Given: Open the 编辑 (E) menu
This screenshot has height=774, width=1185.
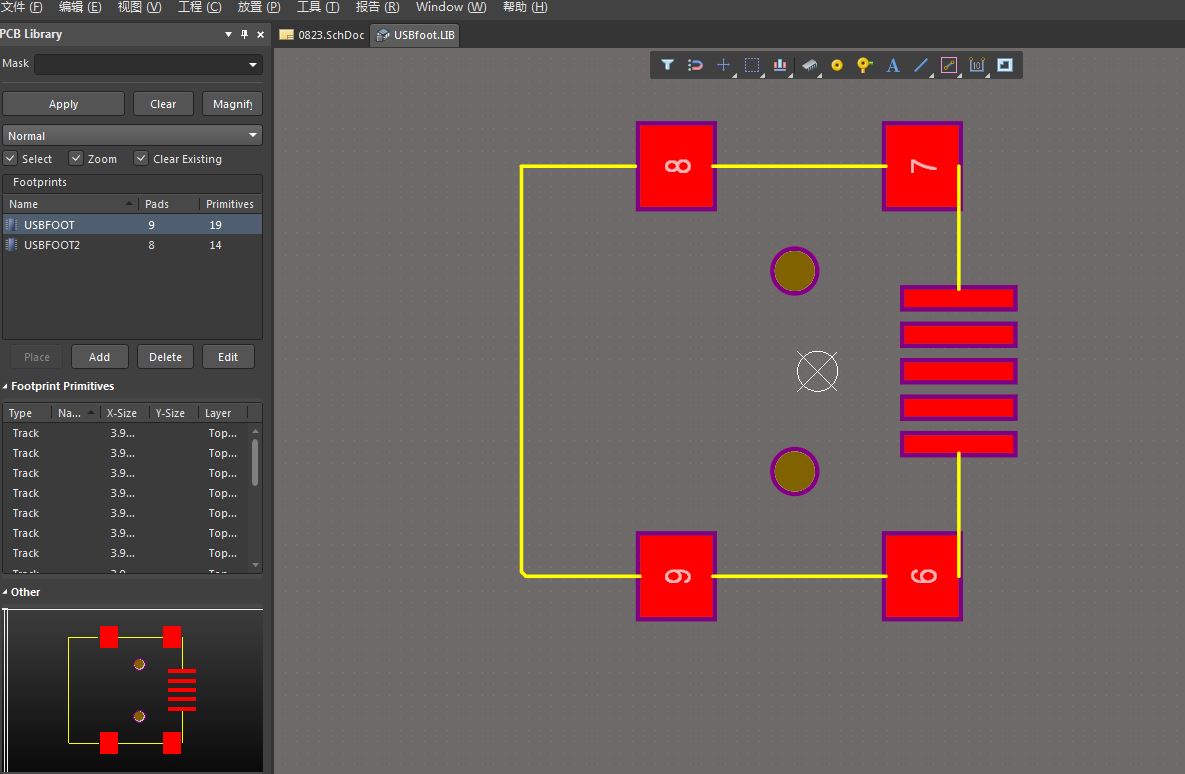Looking at the screenshot, I should 80,7.
